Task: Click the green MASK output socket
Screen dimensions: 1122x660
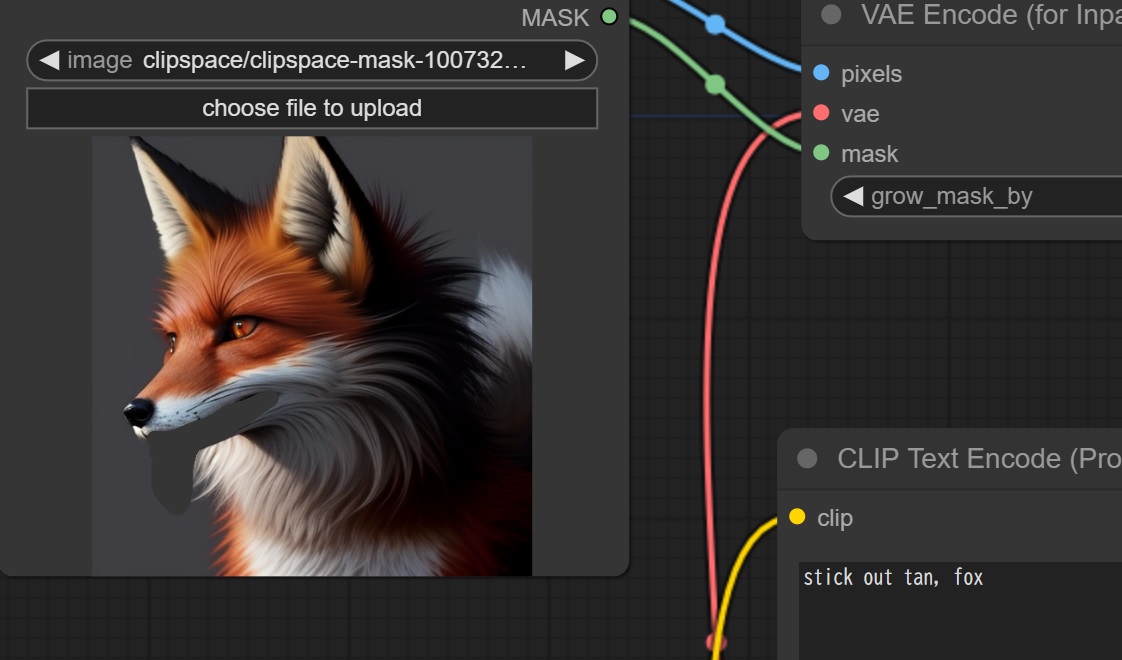Action: pos(609,16)
